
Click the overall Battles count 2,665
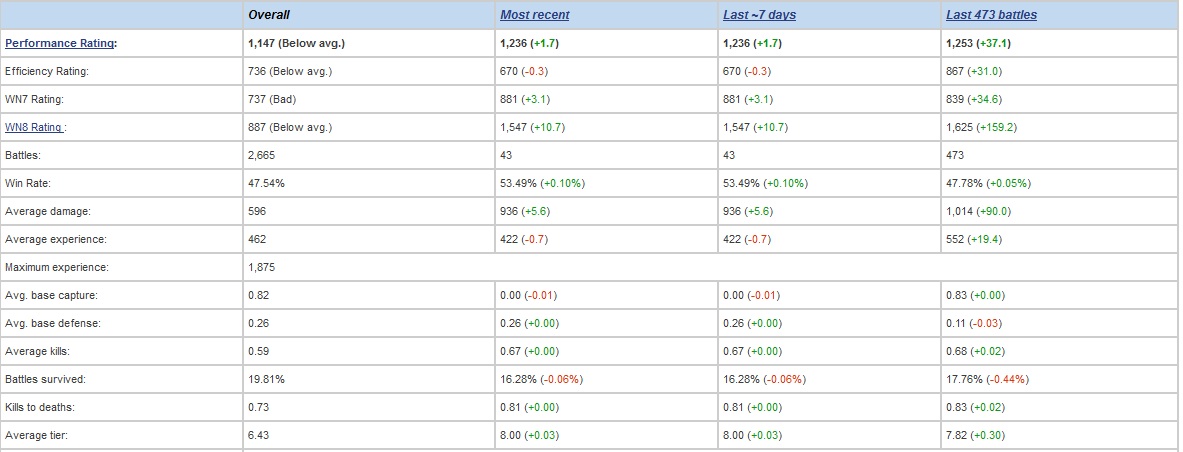click(x=261, y=155)
